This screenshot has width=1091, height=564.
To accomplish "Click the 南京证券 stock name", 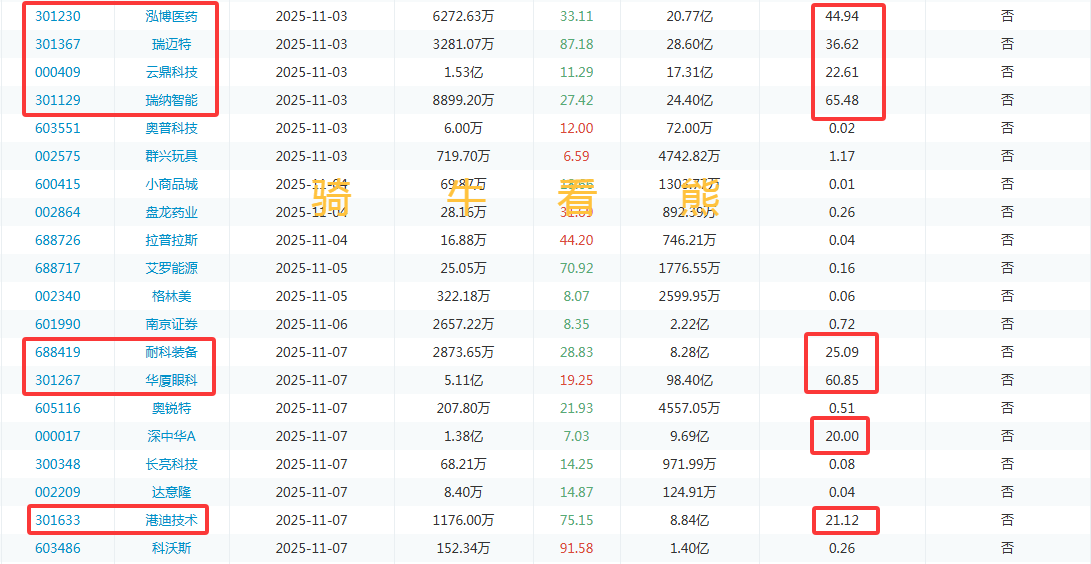I will click(x=171, y=324).
